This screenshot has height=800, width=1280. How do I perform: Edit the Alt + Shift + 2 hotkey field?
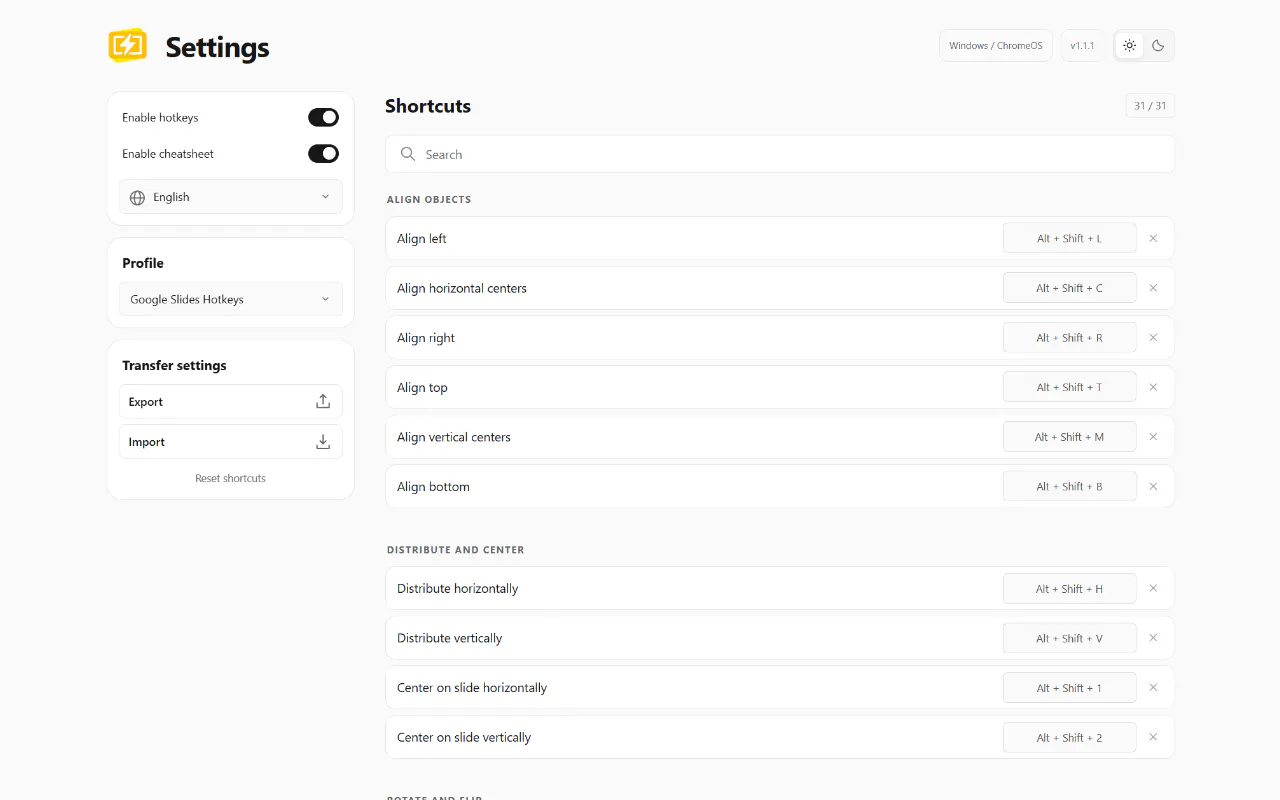(x=1070, y=737)
